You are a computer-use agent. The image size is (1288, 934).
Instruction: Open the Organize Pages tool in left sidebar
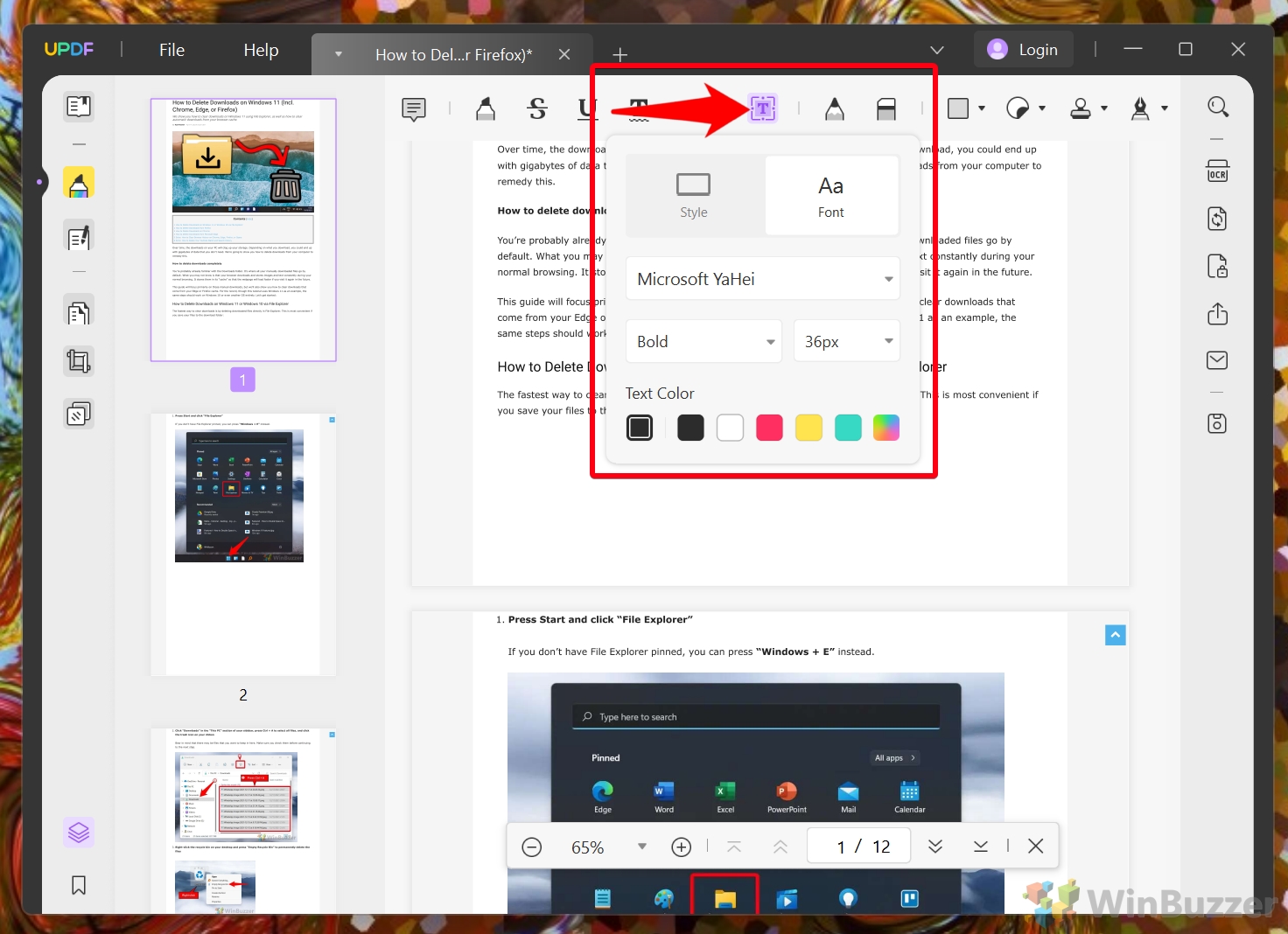(79, 312)
